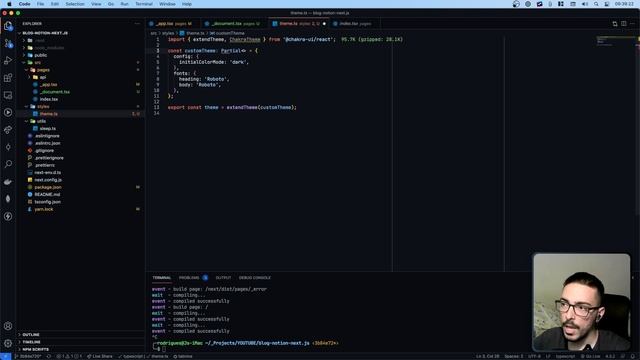Expand the api folder
This screenshot has height=360, width=640.
(x=80, y=77)
